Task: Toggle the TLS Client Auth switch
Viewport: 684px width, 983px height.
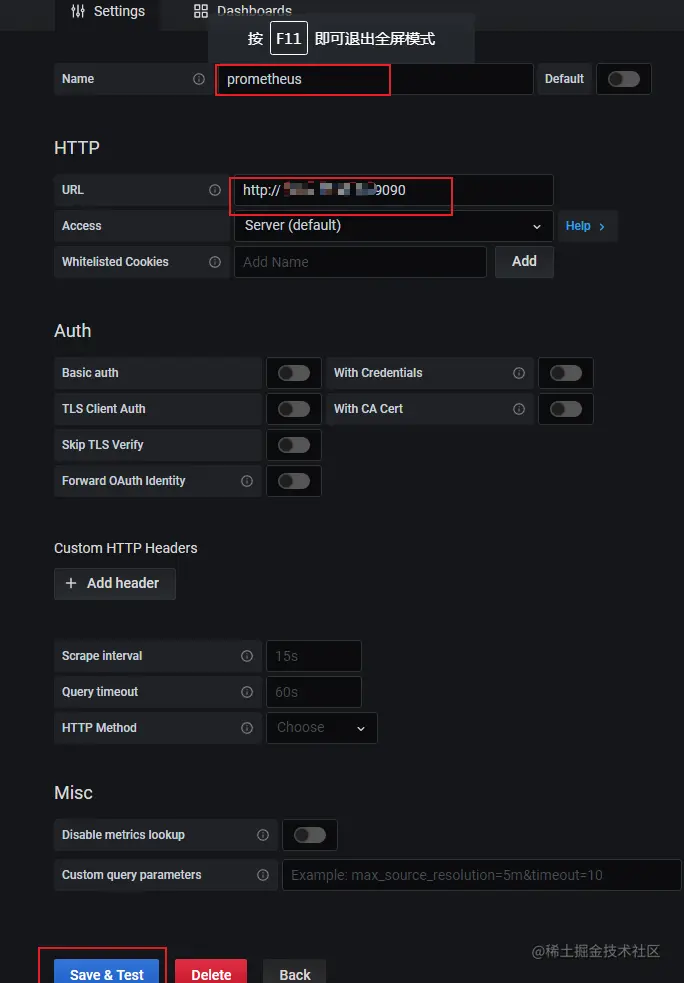Action: click(294, 409)
